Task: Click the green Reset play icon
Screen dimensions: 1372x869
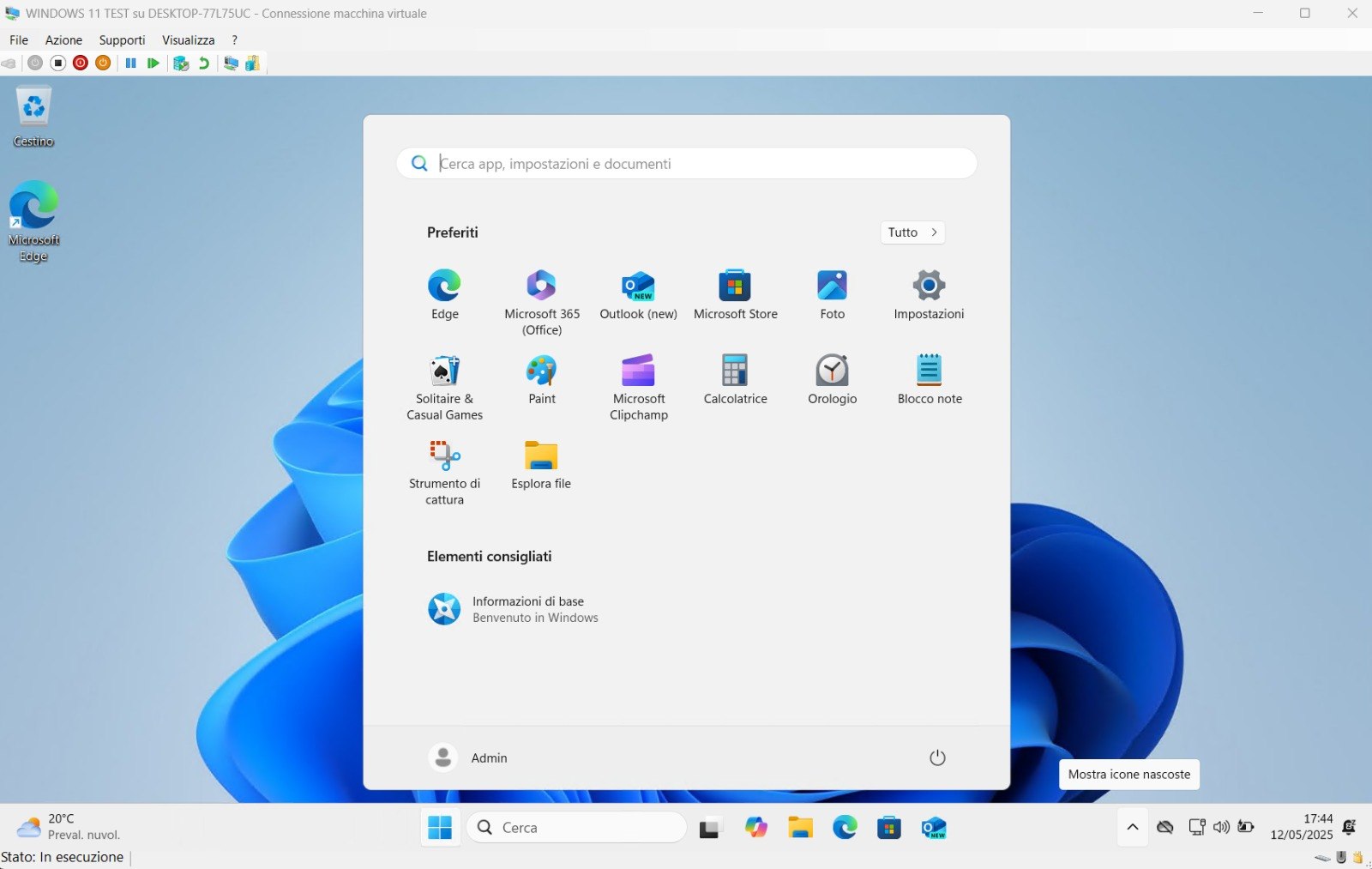Action: click(153, 63)
